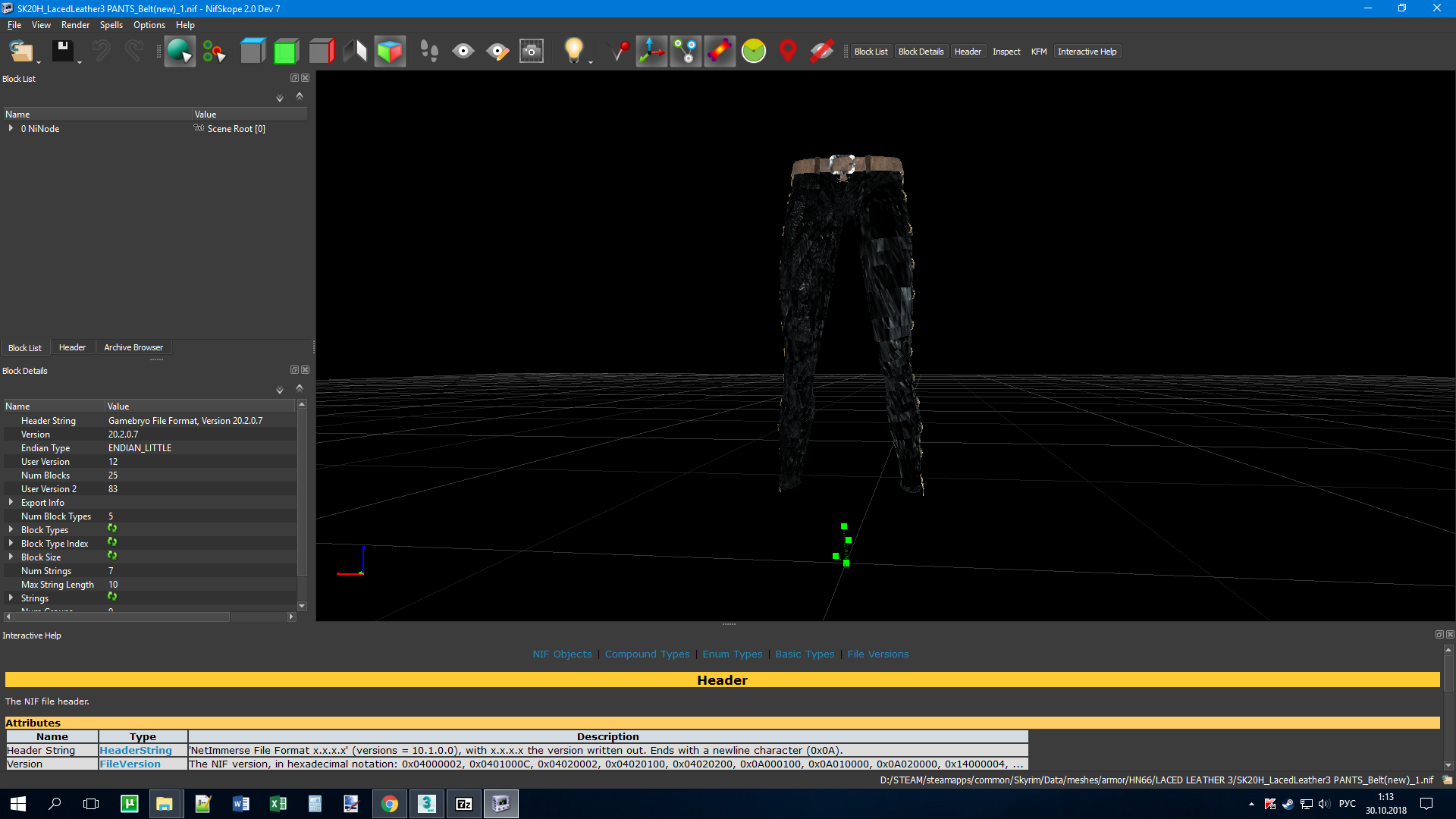This screenshot has width=1456, height=819.
Task: Click the Load file folder icon
Action: (x=20, y=51)
